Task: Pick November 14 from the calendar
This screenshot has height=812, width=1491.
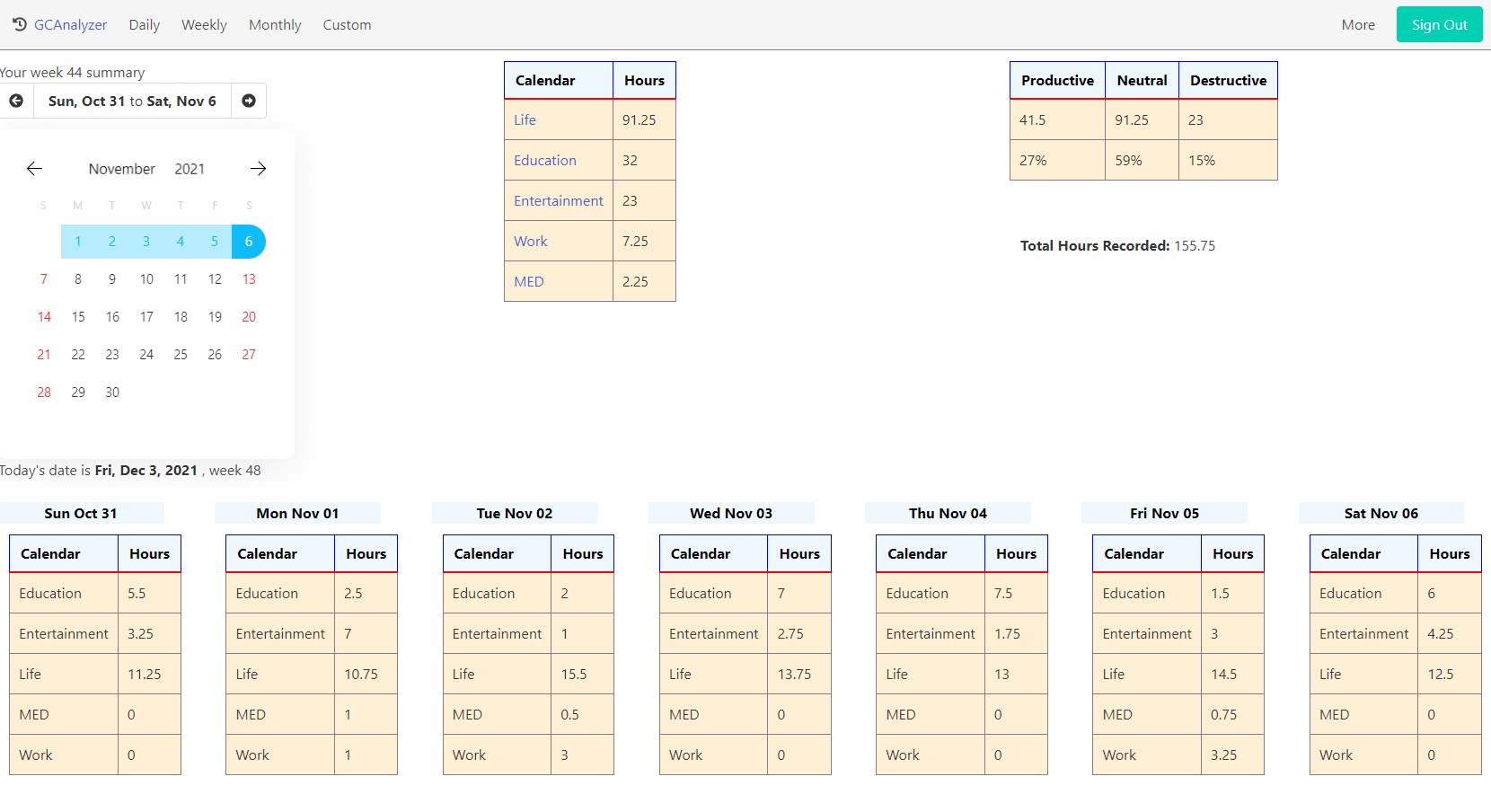Action: (x=44, y=316)
